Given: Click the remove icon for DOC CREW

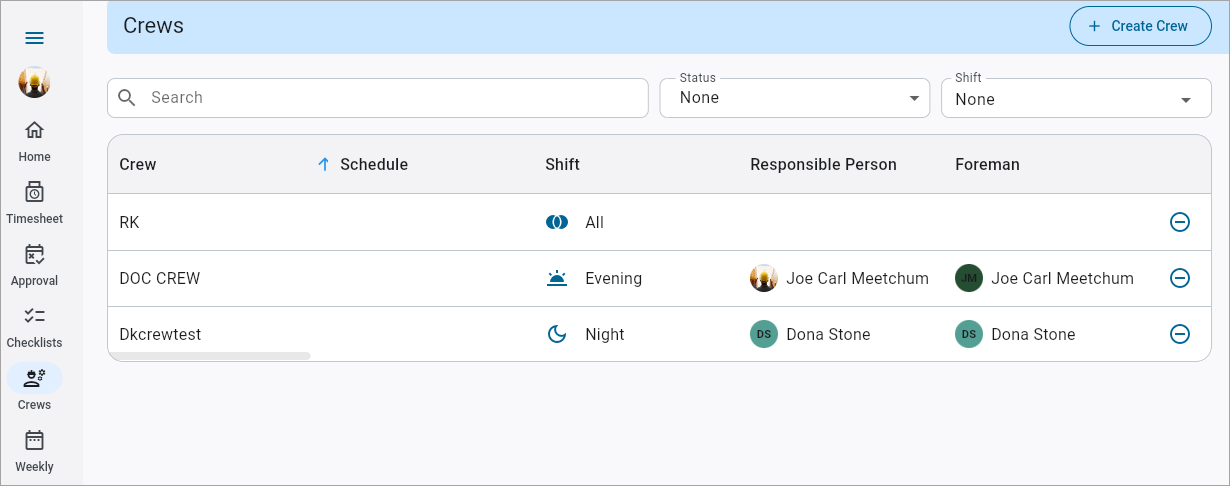Looking at the screenshot, I should pos(1180,278).
